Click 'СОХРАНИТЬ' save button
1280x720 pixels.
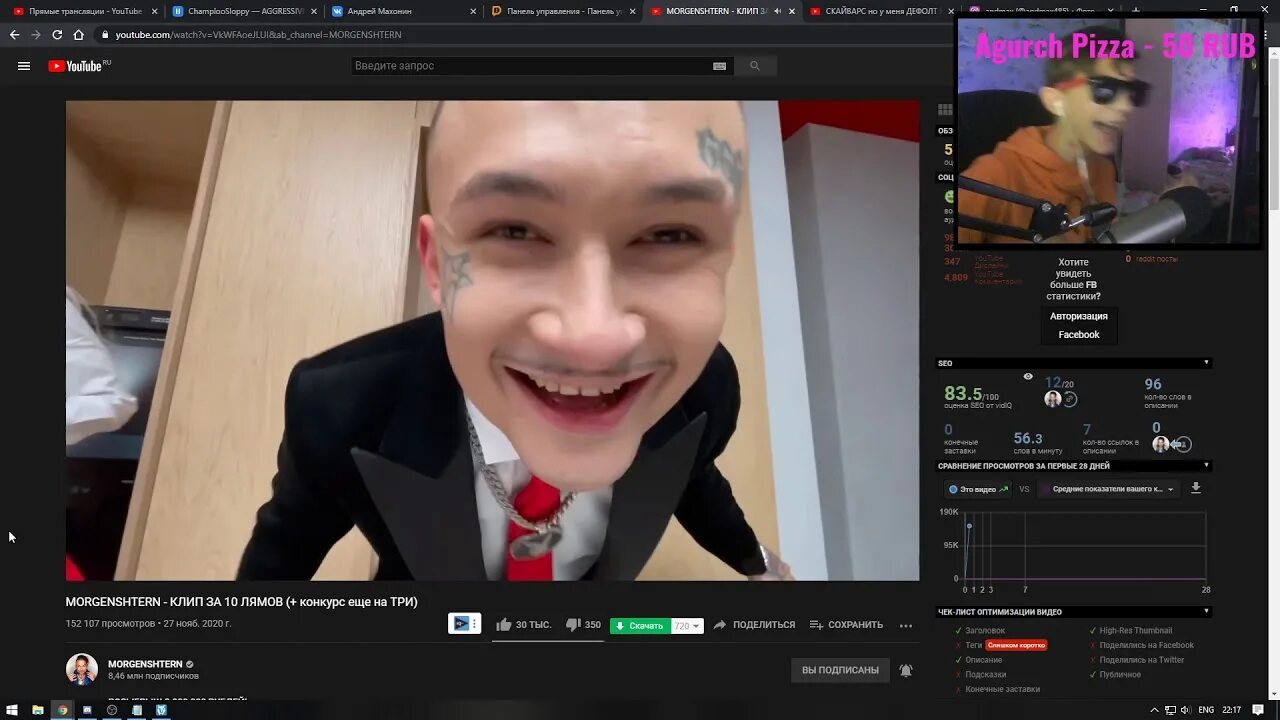[846, 625]
